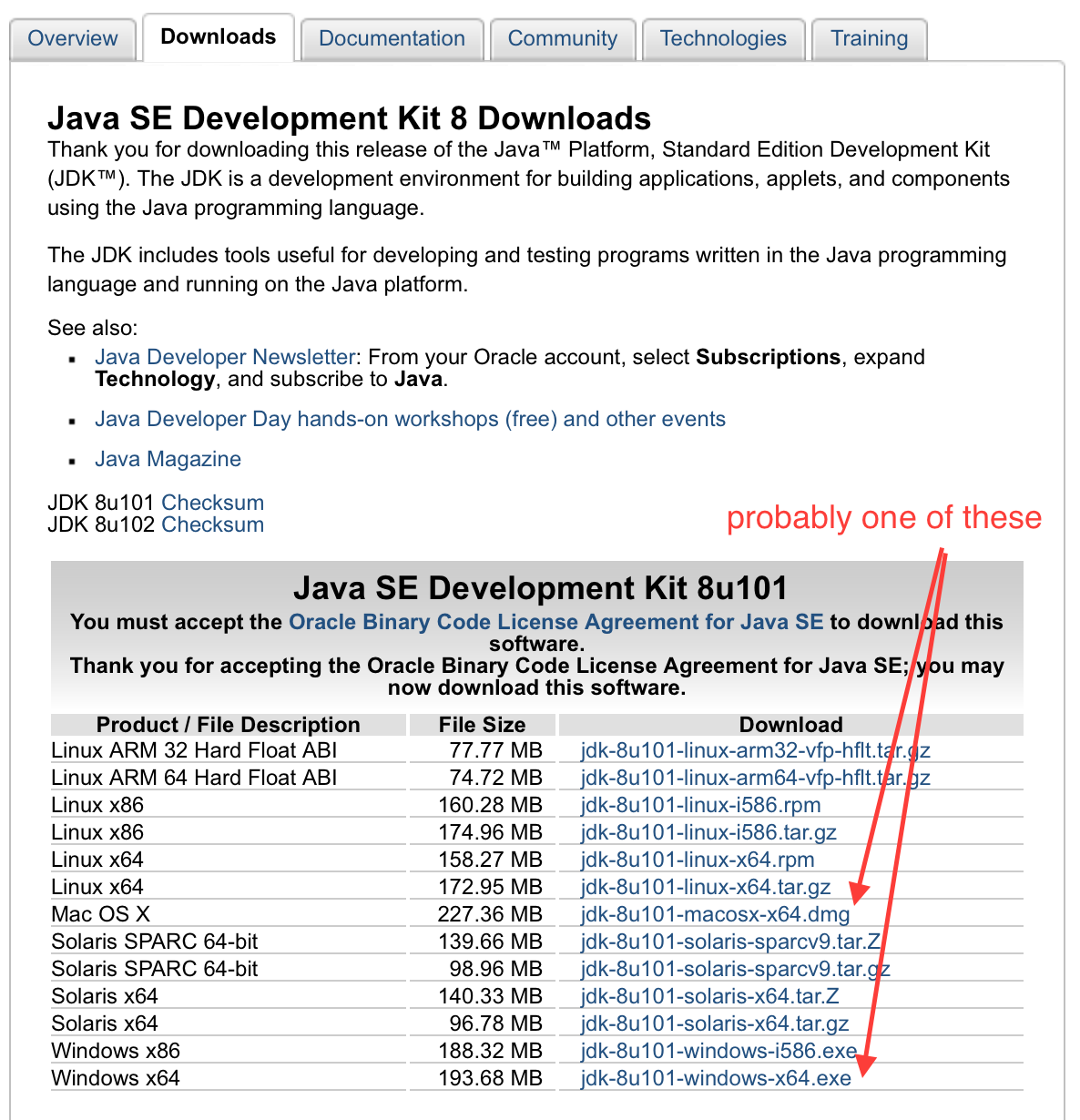The image size is (1080, 1120).
Task: Follow the Java Developer Day workshops link
Action: click(x=410, y=419)
